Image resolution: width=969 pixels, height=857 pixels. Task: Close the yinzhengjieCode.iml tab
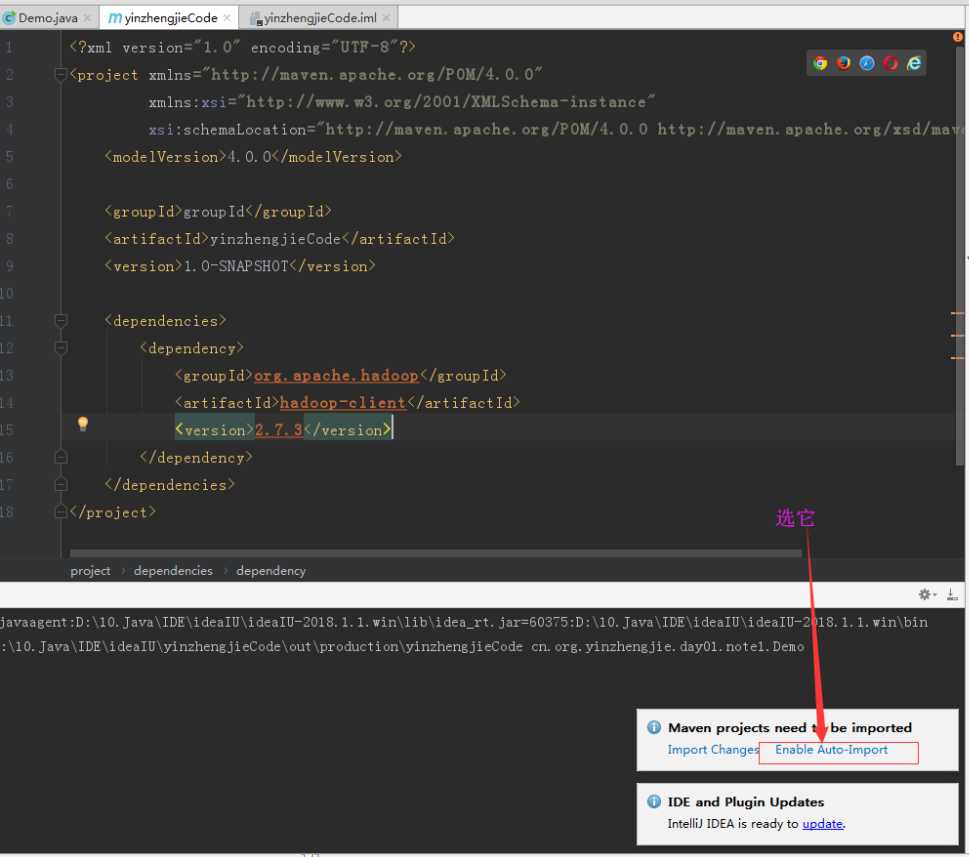click(386, 18)
